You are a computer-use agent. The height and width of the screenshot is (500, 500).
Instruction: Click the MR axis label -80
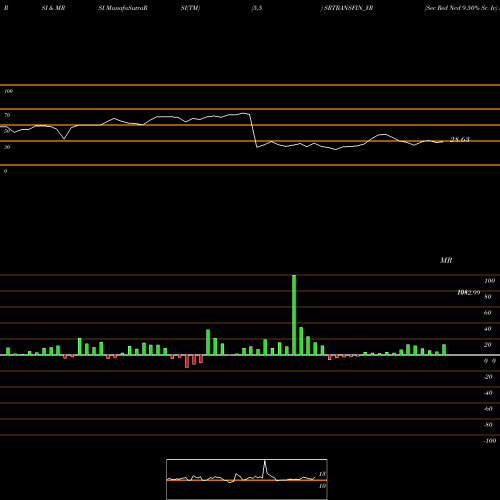(488, 425)
